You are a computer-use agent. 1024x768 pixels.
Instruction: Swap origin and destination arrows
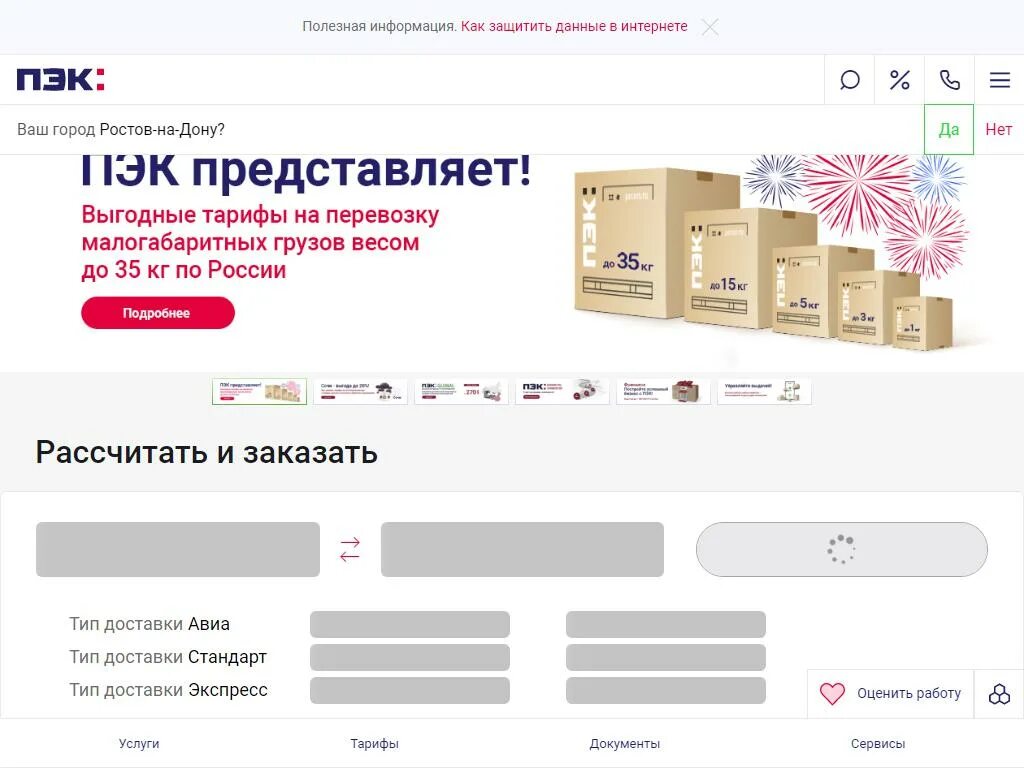coord(350,549)
